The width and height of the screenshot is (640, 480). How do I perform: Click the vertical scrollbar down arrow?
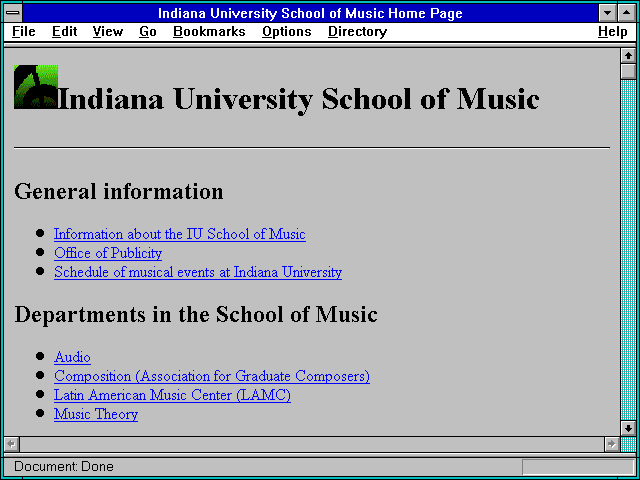point(628,428)
